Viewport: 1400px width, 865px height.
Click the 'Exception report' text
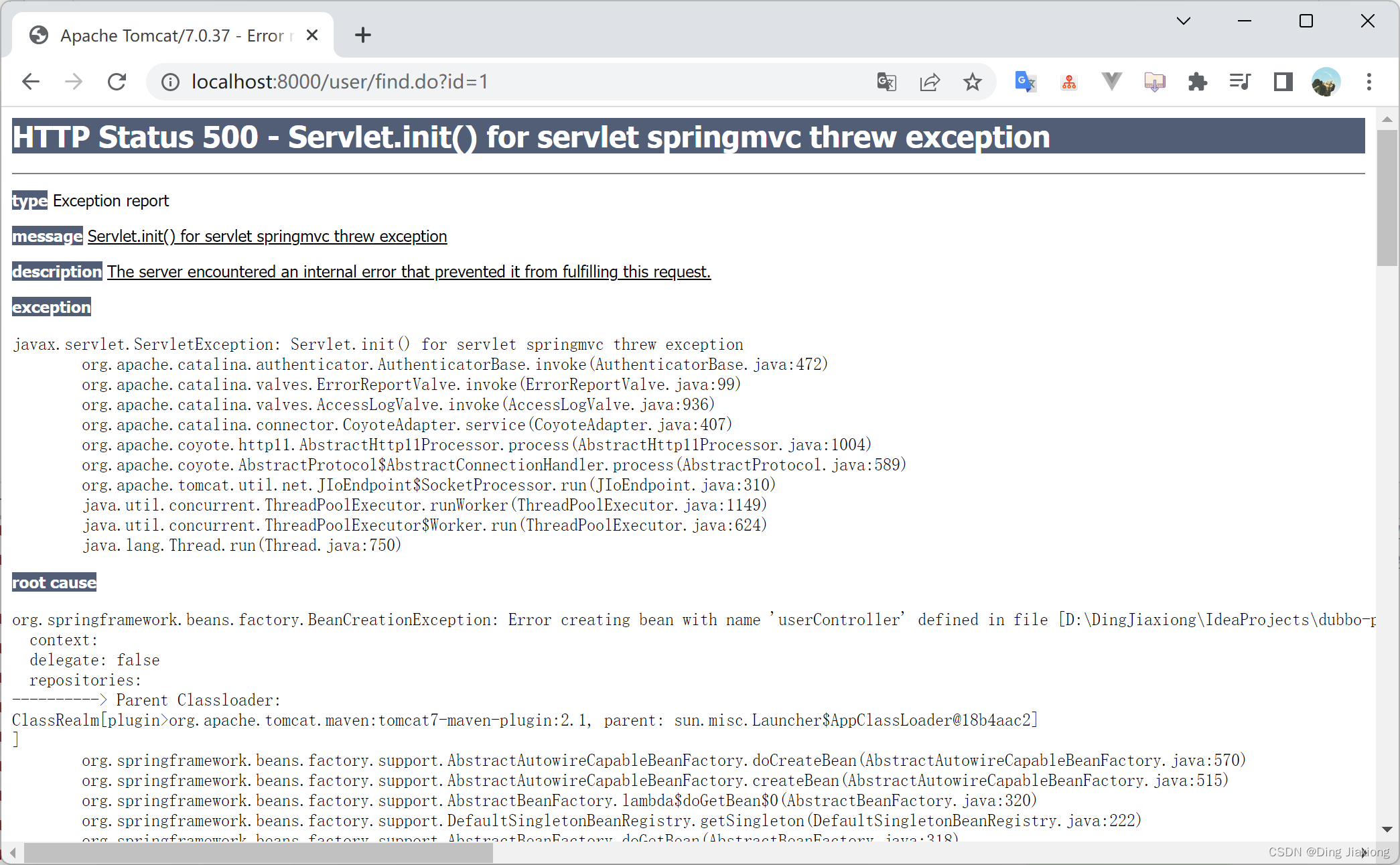pyautogui.click(x=111, y=201)
